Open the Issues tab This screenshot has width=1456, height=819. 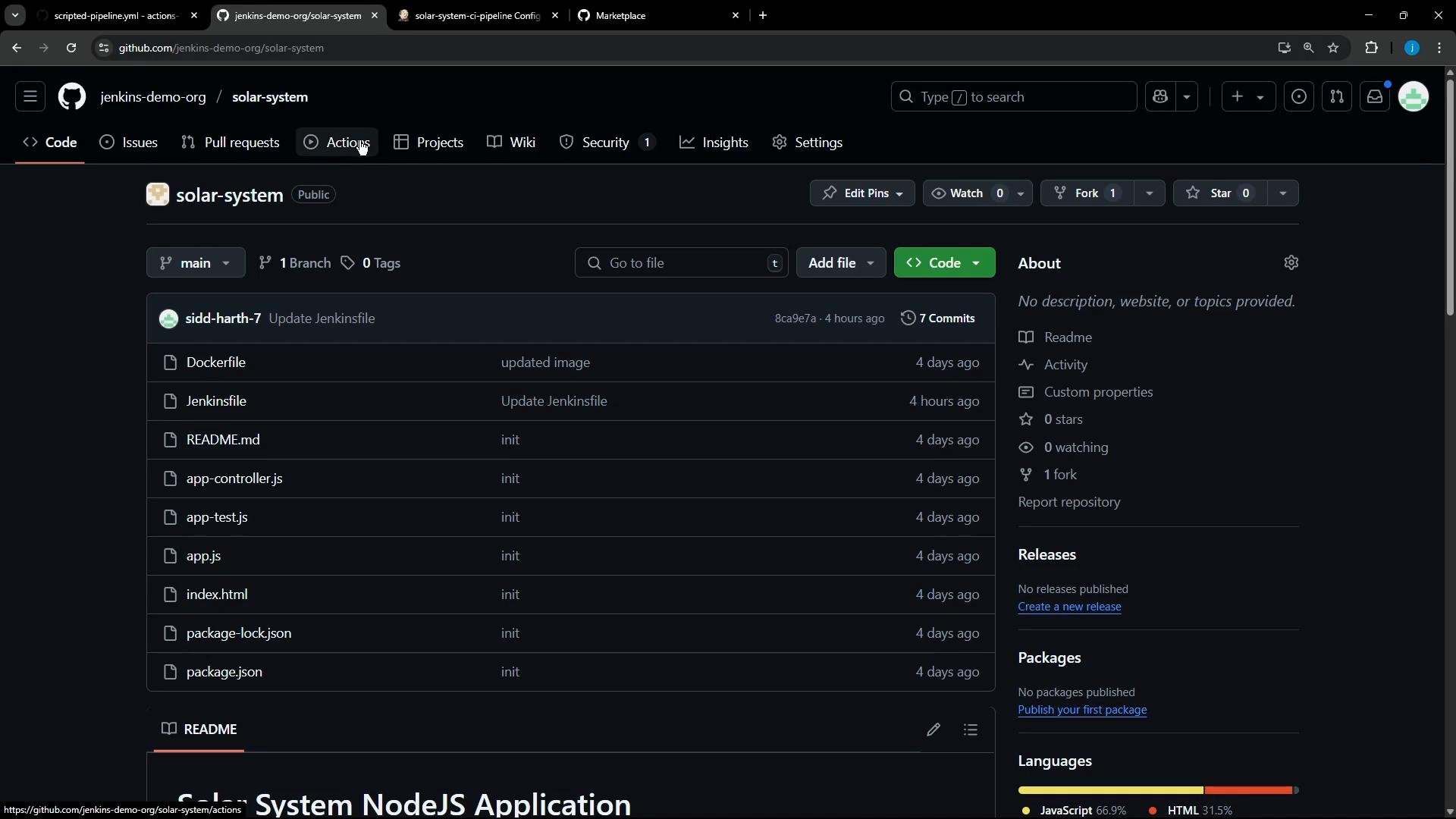point(129,143)
